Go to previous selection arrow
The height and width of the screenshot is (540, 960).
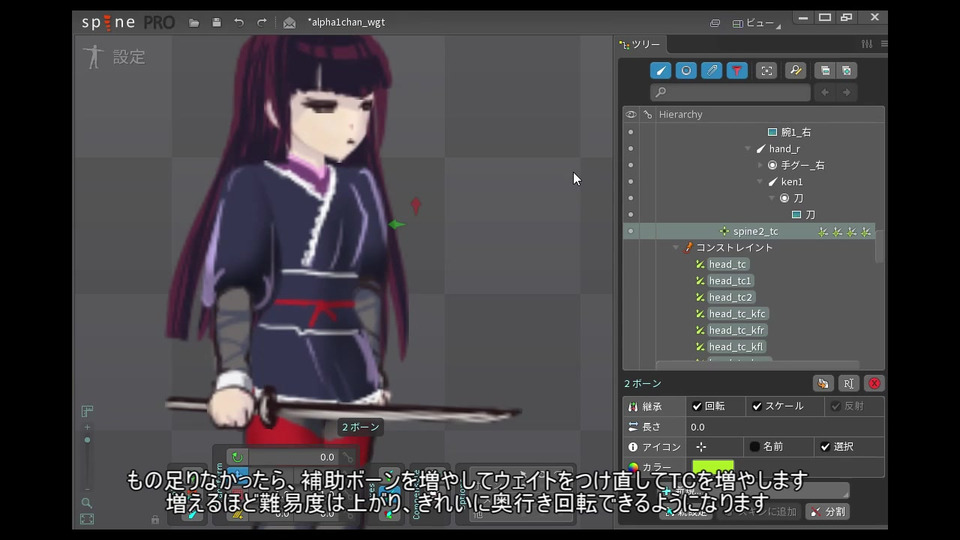[825, 92]
